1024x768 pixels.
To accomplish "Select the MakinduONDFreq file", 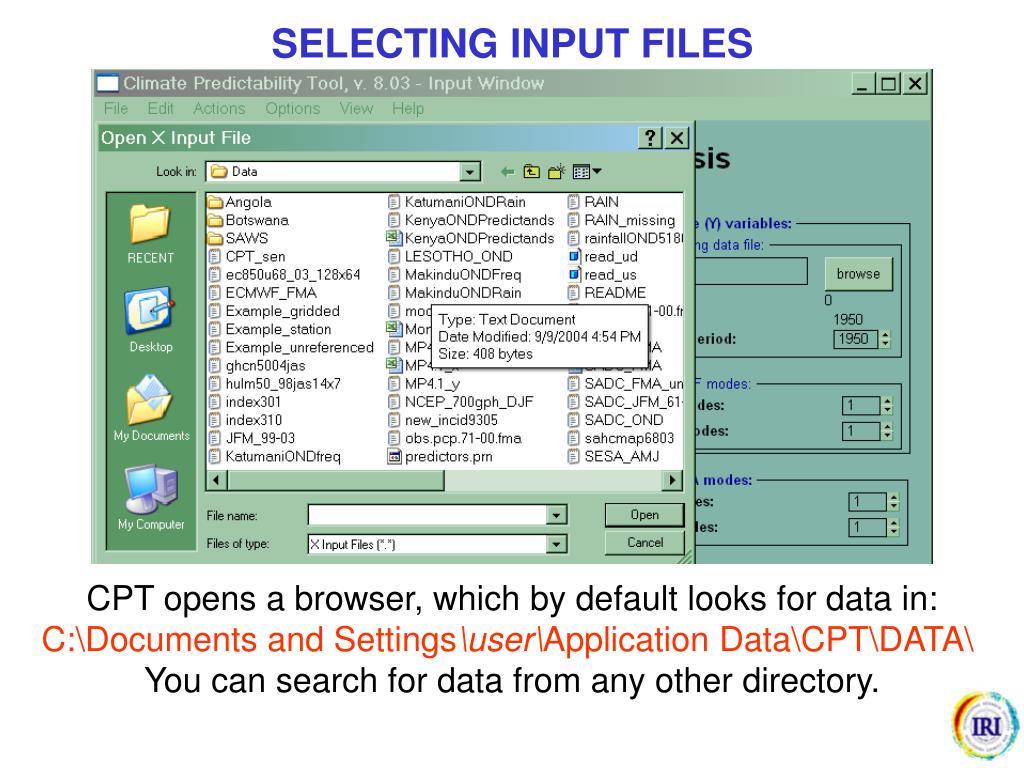I will 455,275.
